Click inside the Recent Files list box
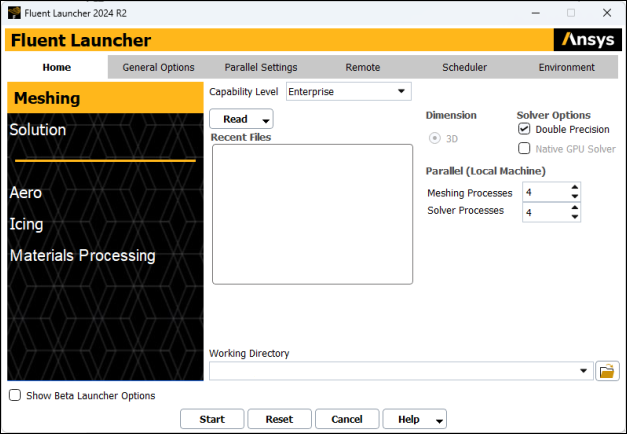627x434 pixels. [312, 214]
